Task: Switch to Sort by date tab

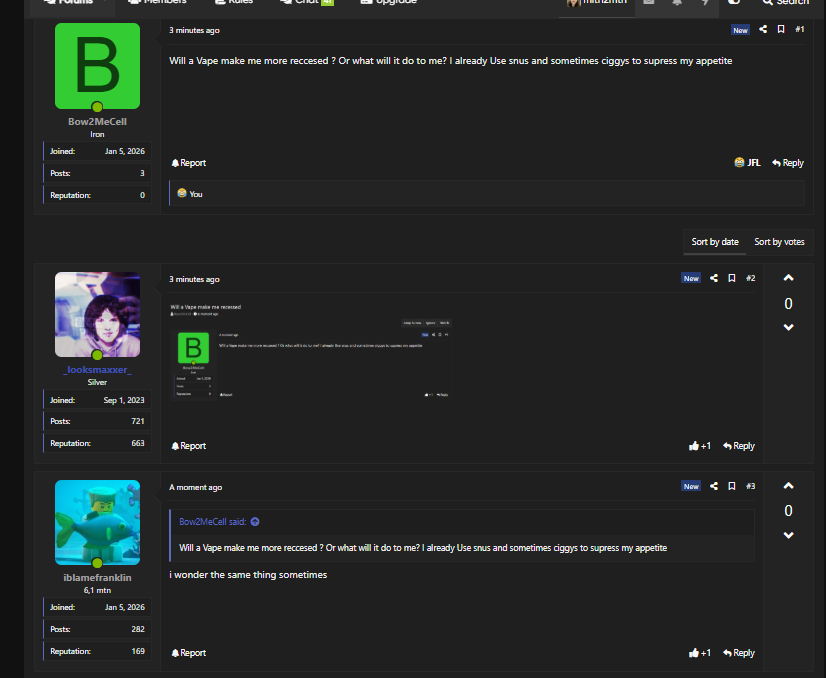Action: click(x=715, y=242)
